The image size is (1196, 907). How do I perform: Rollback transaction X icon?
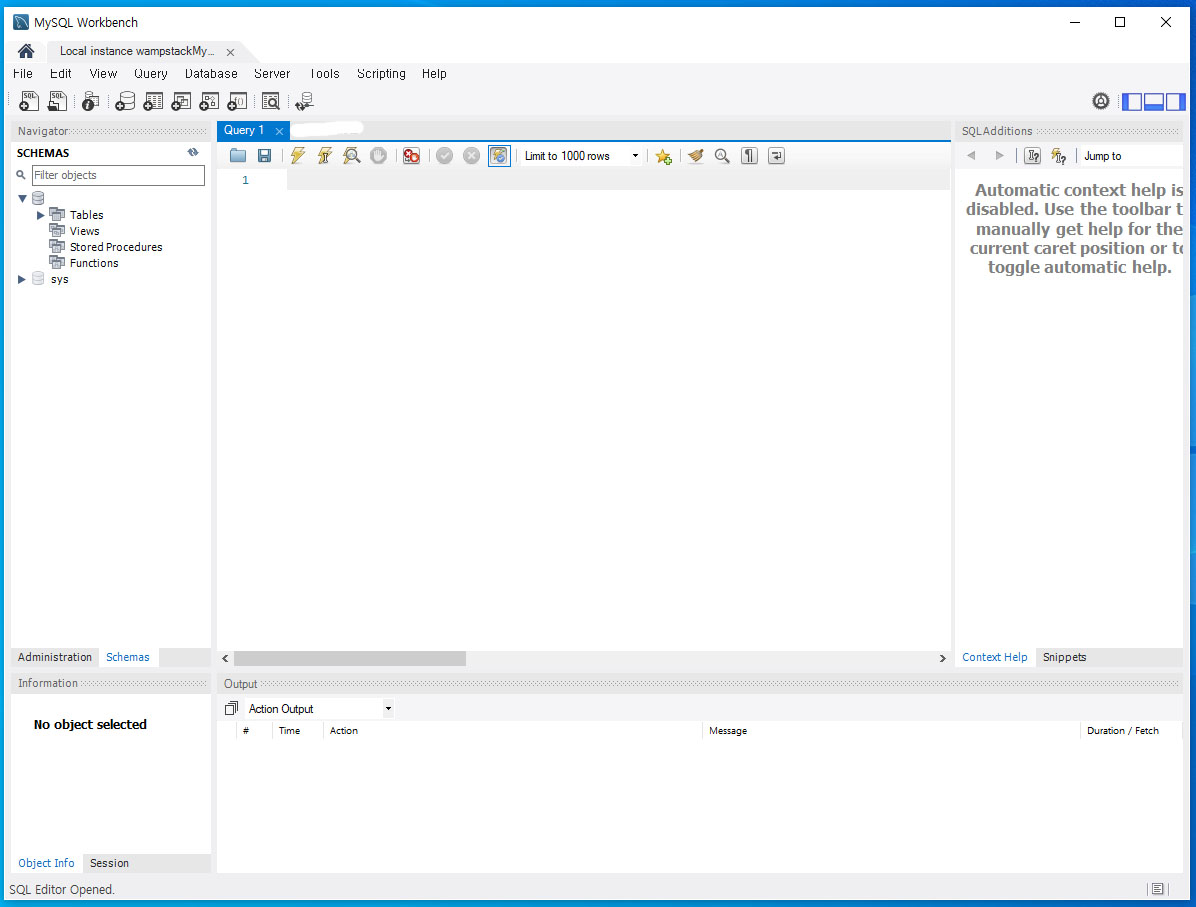[x=471, y=156]
